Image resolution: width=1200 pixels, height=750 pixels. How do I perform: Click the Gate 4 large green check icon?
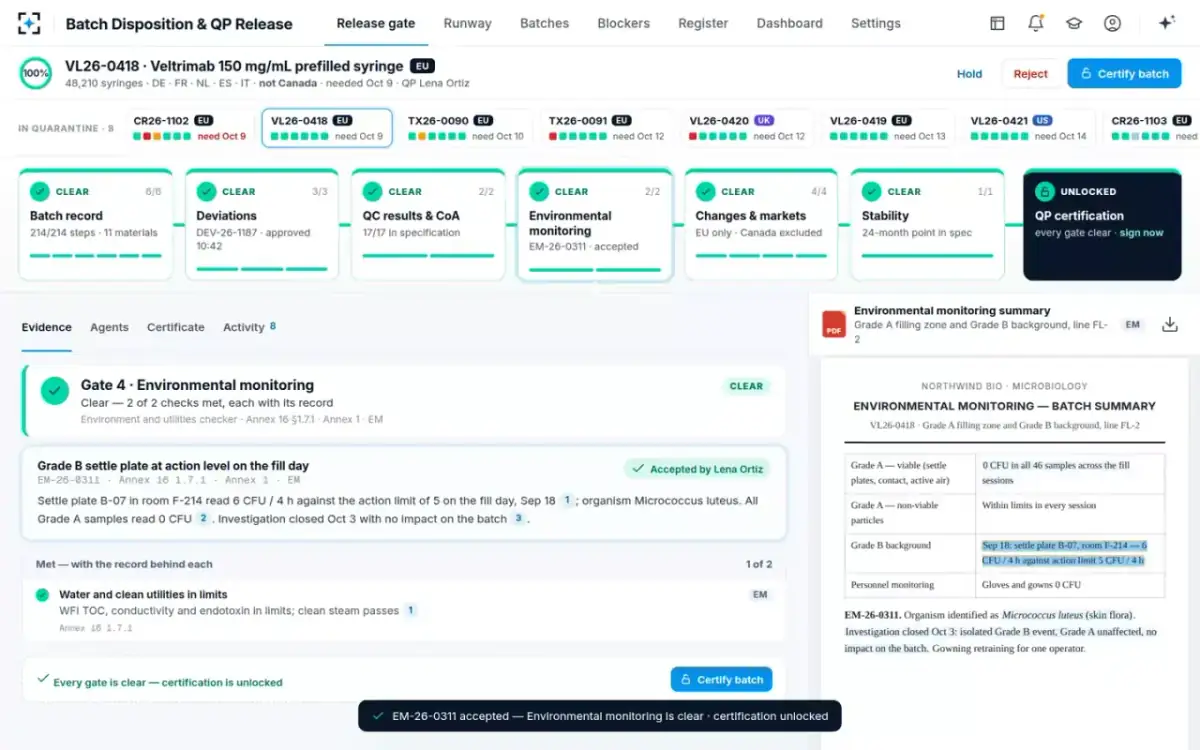(55, 392)
